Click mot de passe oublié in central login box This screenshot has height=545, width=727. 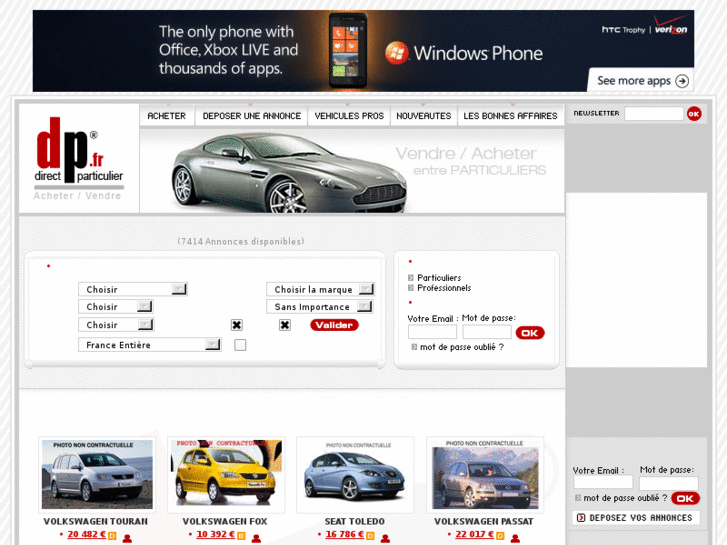click(461, 347)
